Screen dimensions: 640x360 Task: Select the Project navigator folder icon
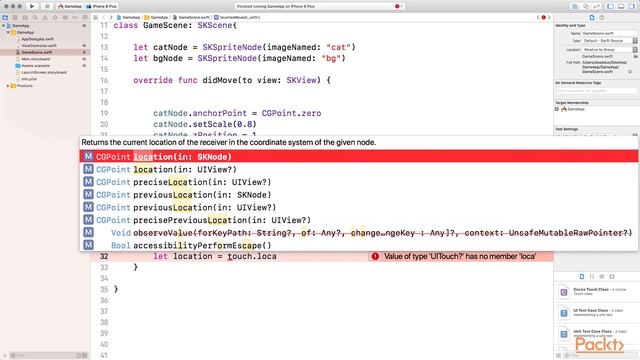pyautogui.click(x=5, y=18)
